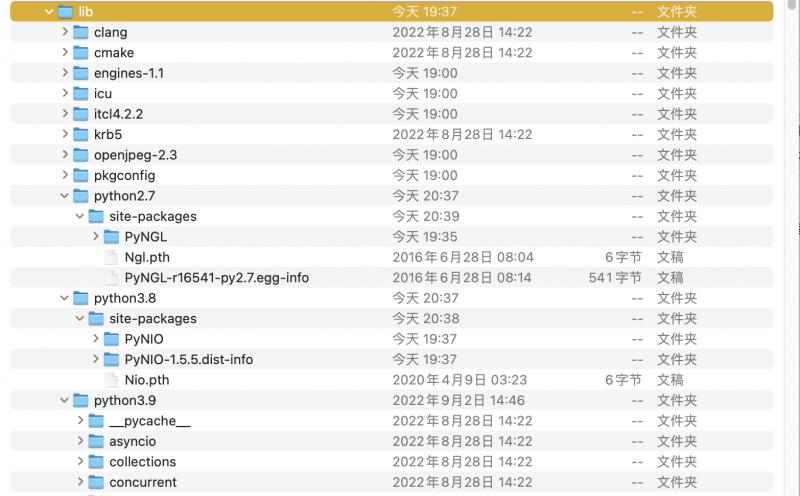Collapse the python2.7 folder
The image size is (800, 496).
tap(65, 196)
